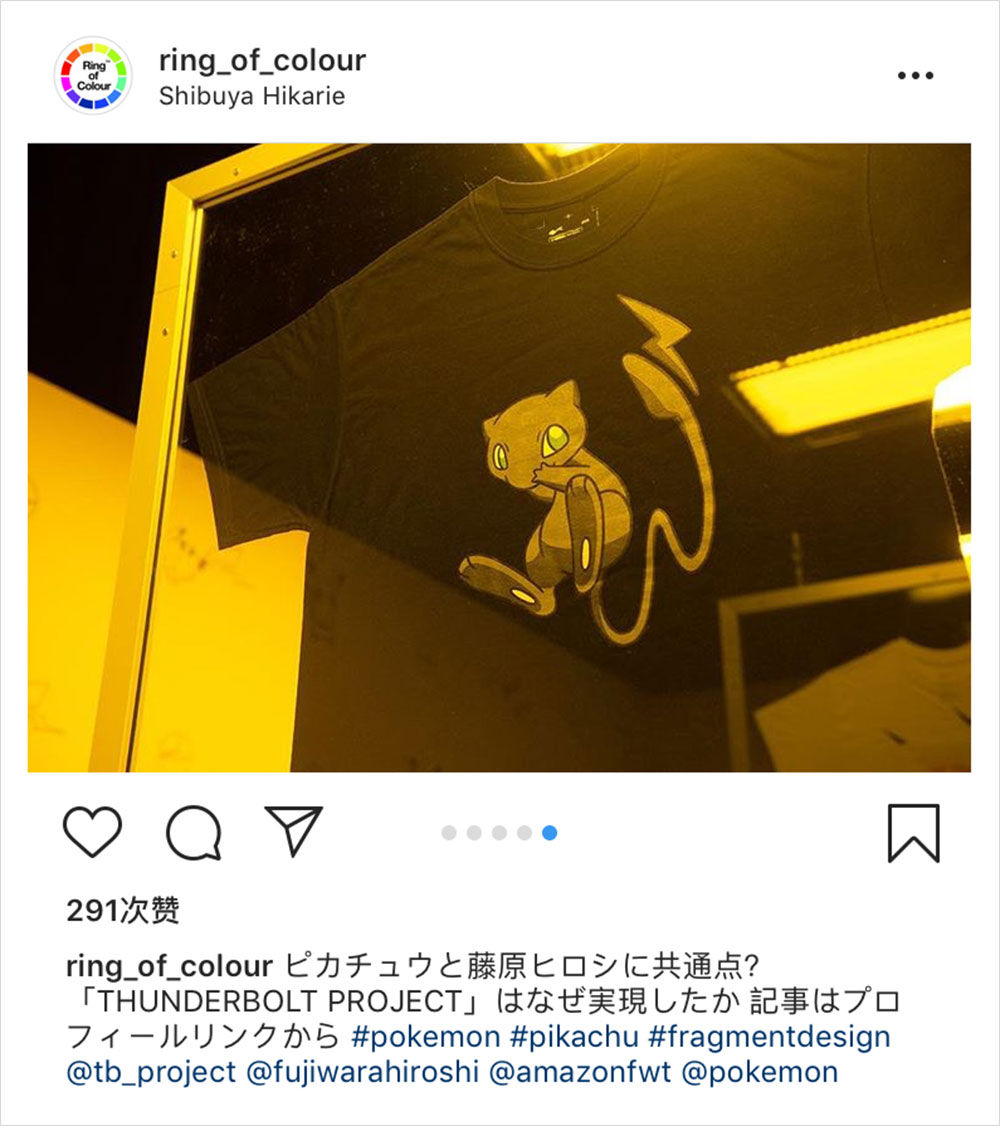
Task: Jump to the third carousel dot
Action: coord(499,832)
